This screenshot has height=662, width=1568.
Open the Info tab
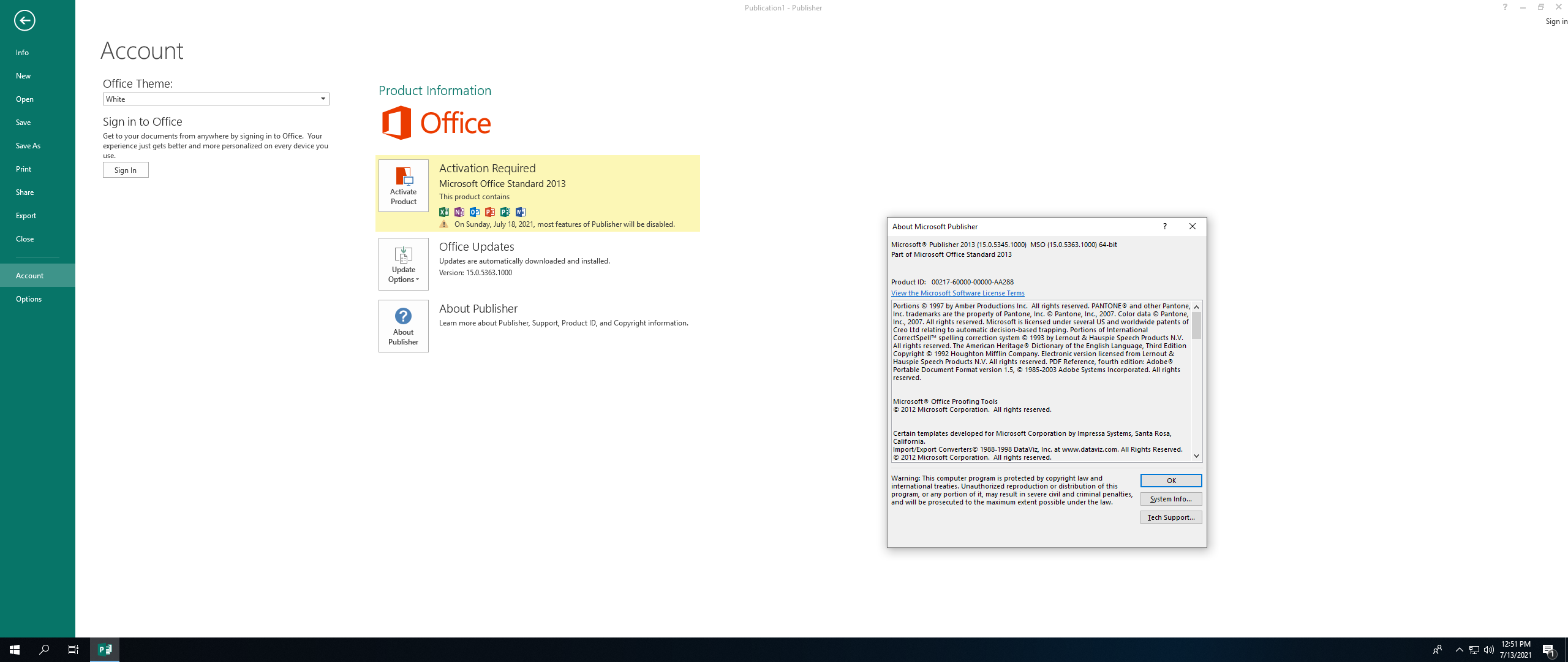coord(37,53)
